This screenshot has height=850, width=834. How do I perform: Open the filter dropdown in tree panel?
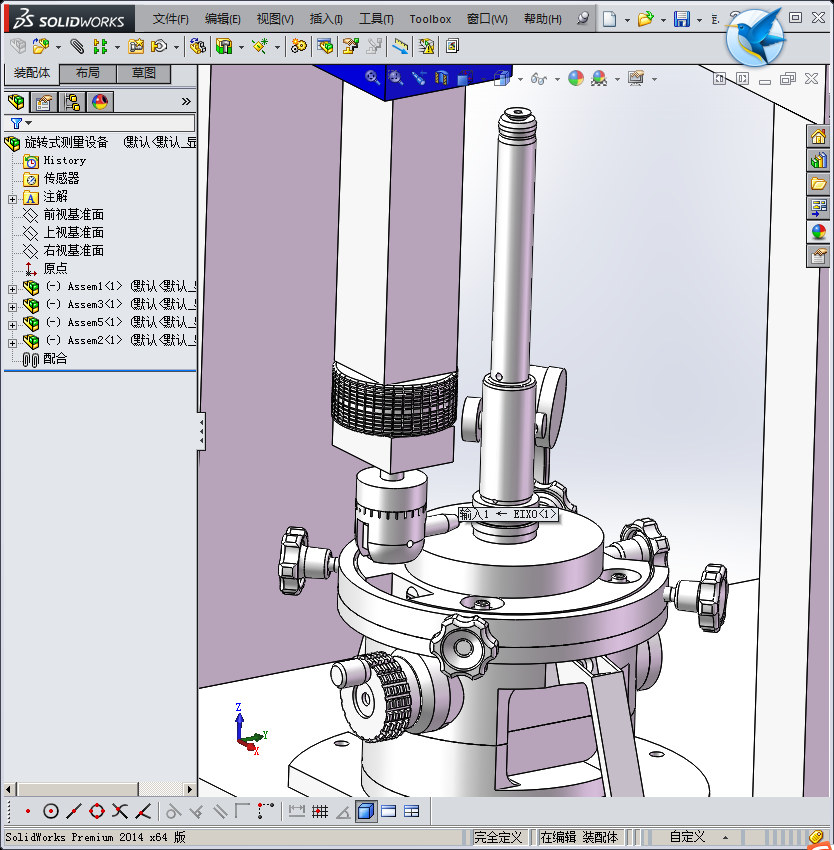pyautogui.click(x=29, y=123)
